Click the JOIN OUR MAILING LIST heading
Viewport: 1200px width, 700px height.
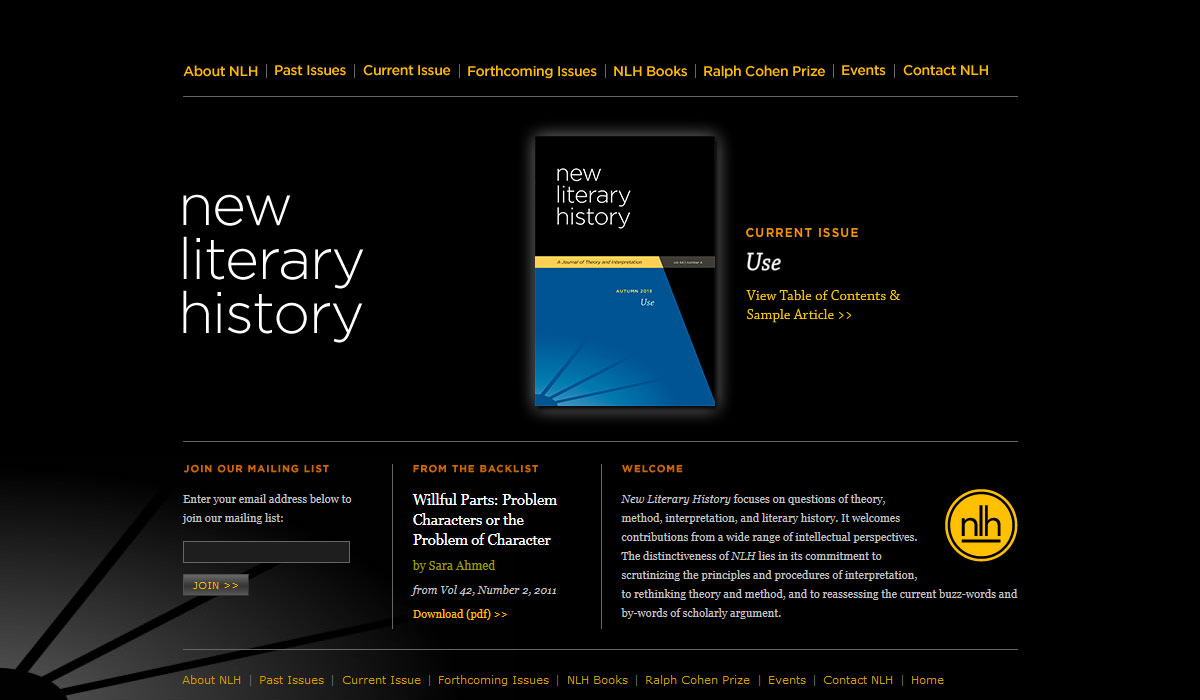(256, 469)
